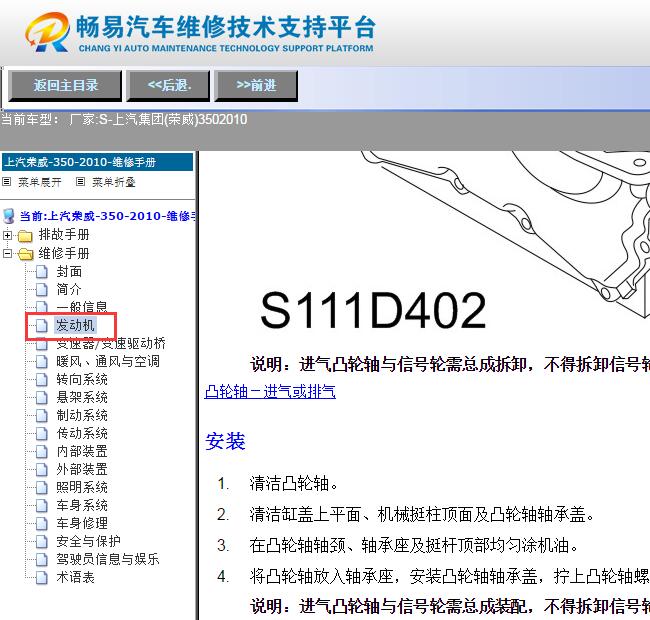Click the 排故手册 folder icon
This screenshot has width=650, height=620.
(x=25, y=236)
